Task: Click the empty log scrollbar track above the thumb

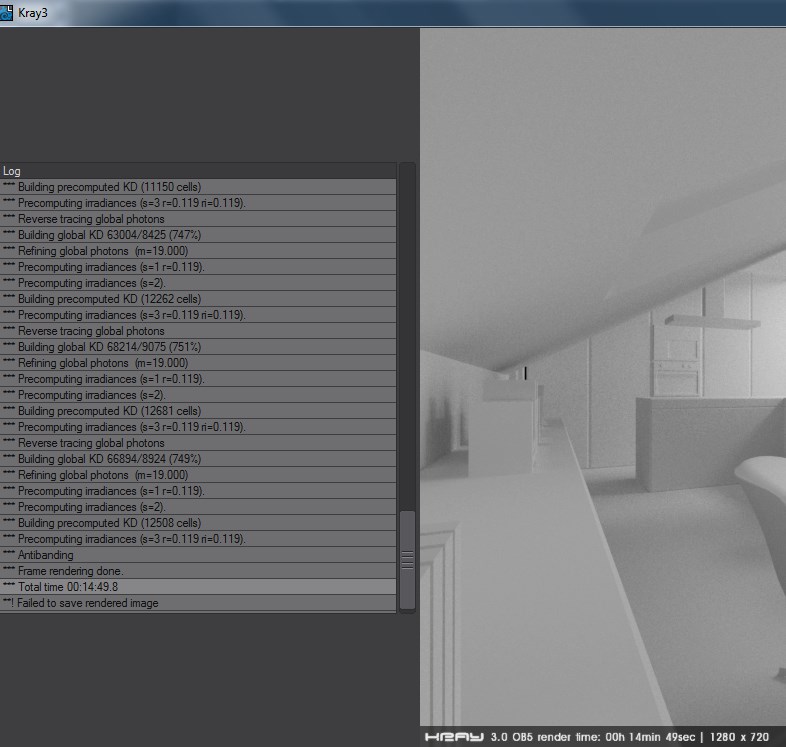Action: (x=407, y=340)
